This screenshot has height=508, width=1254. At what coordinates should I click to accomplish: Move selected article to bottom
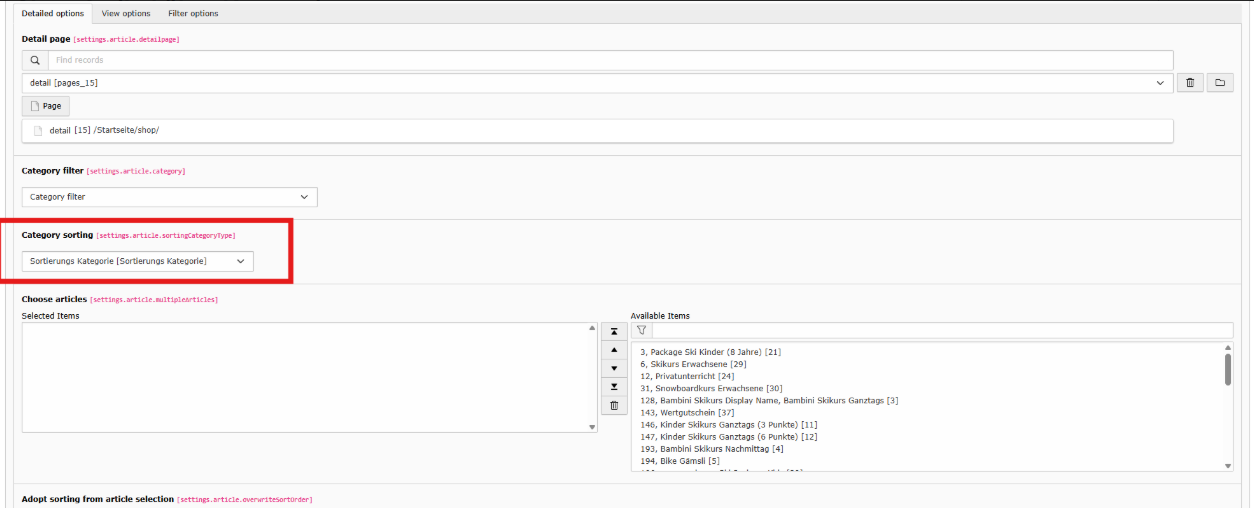[x=614, y=387]
